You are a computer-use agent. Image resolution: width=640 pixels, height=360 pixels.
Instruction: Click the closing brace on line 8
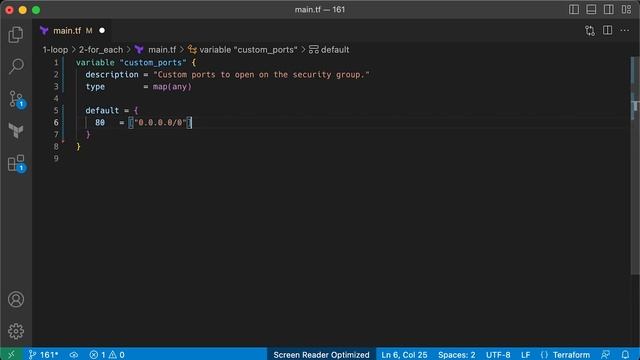tap(78, 147)
